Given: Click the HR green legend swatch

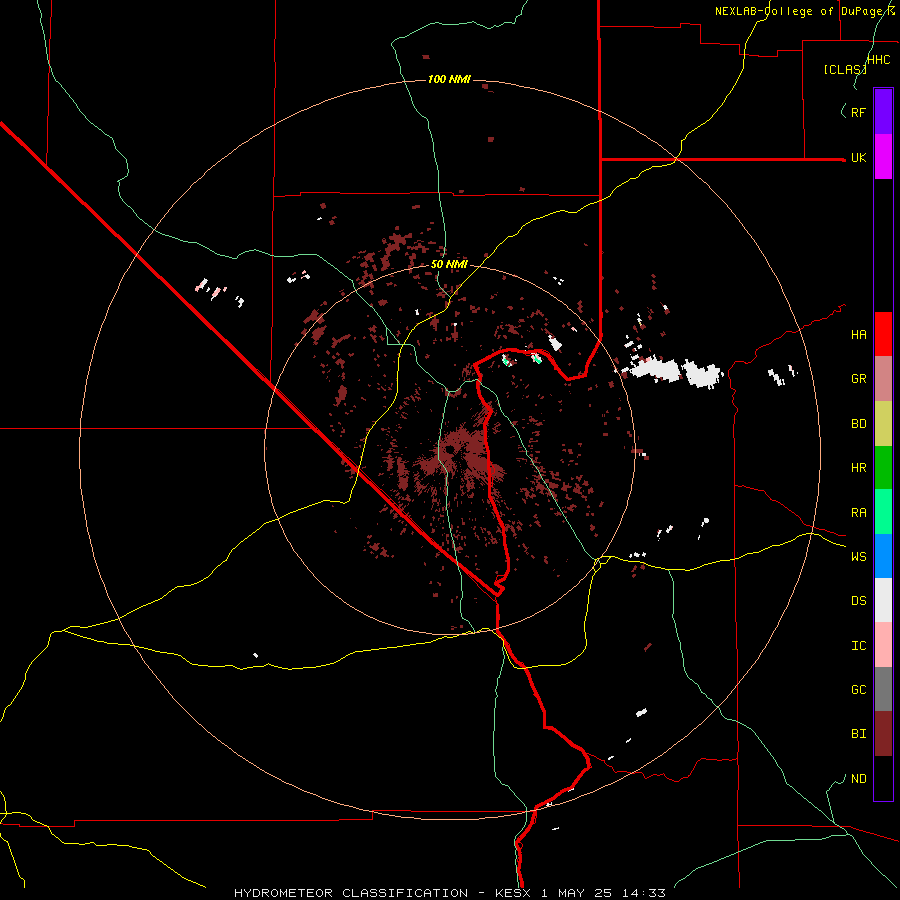Looking at the screenshot, I should (883, 468).
